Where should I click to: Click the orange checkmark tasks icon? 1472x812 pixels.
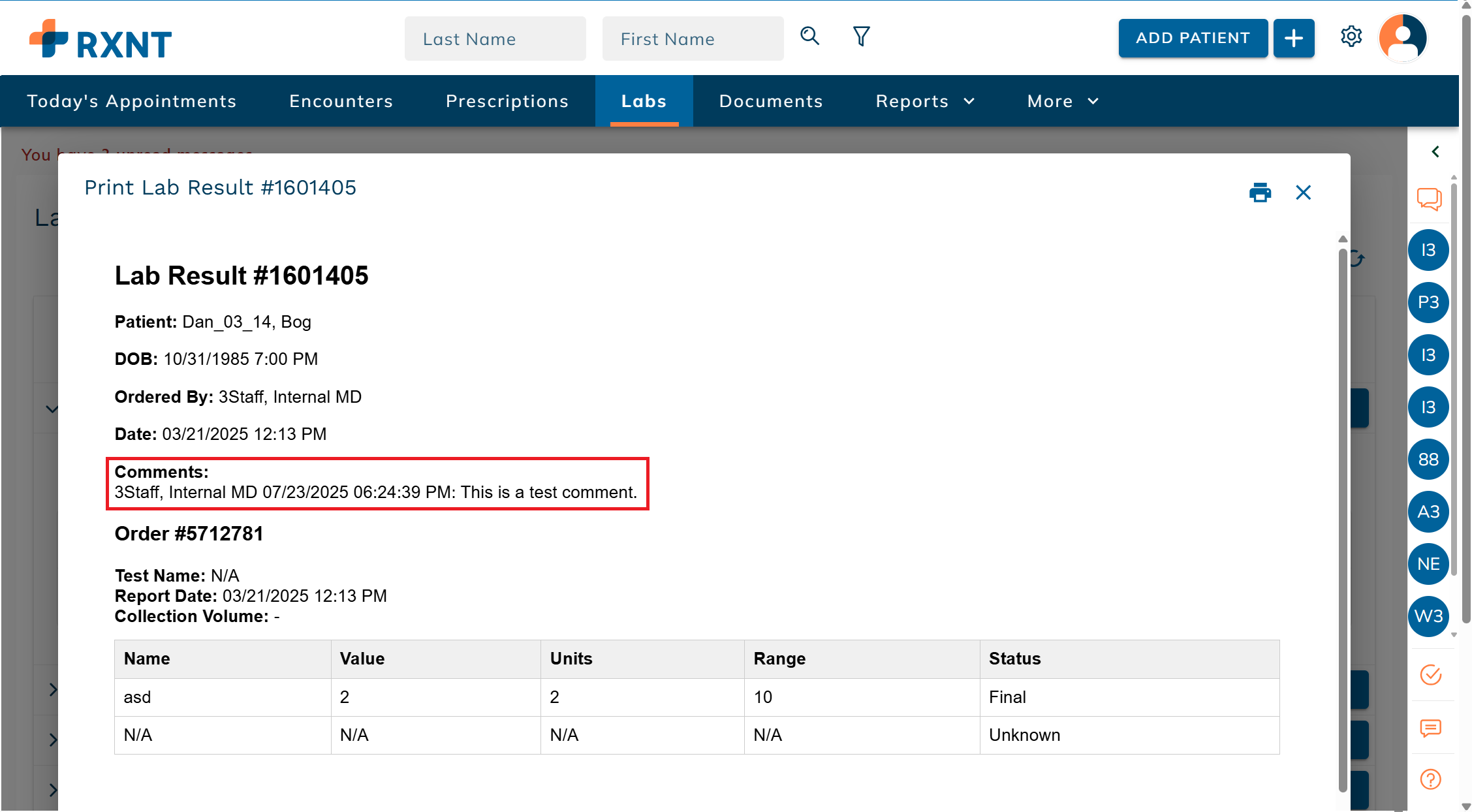[x=1430, y=674]
